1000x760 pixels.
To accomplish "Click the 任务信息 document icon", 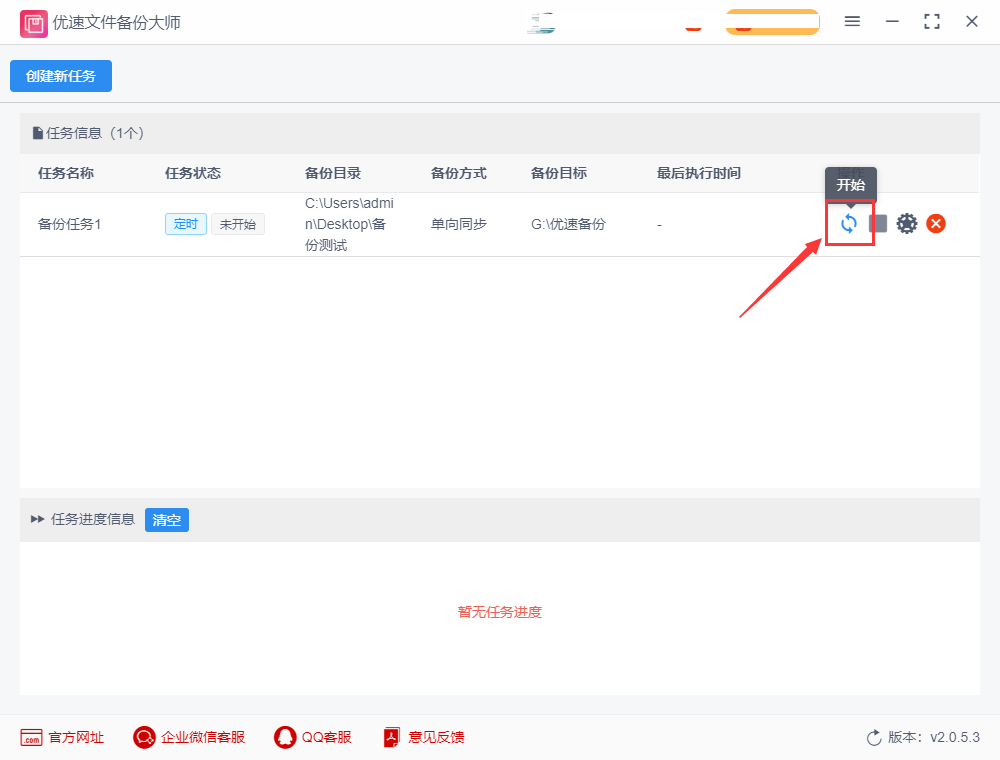I will pyautogui.click(x=38, y=133).
